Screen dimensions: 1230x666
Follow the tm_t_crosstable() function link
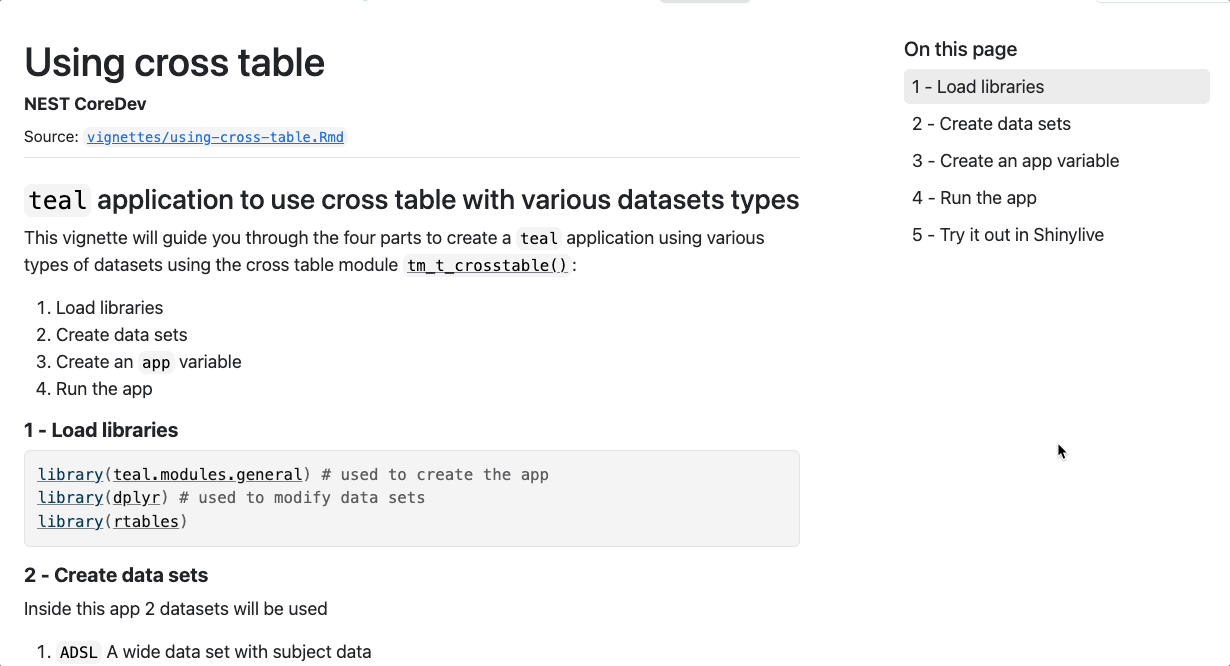pos(487,265)
